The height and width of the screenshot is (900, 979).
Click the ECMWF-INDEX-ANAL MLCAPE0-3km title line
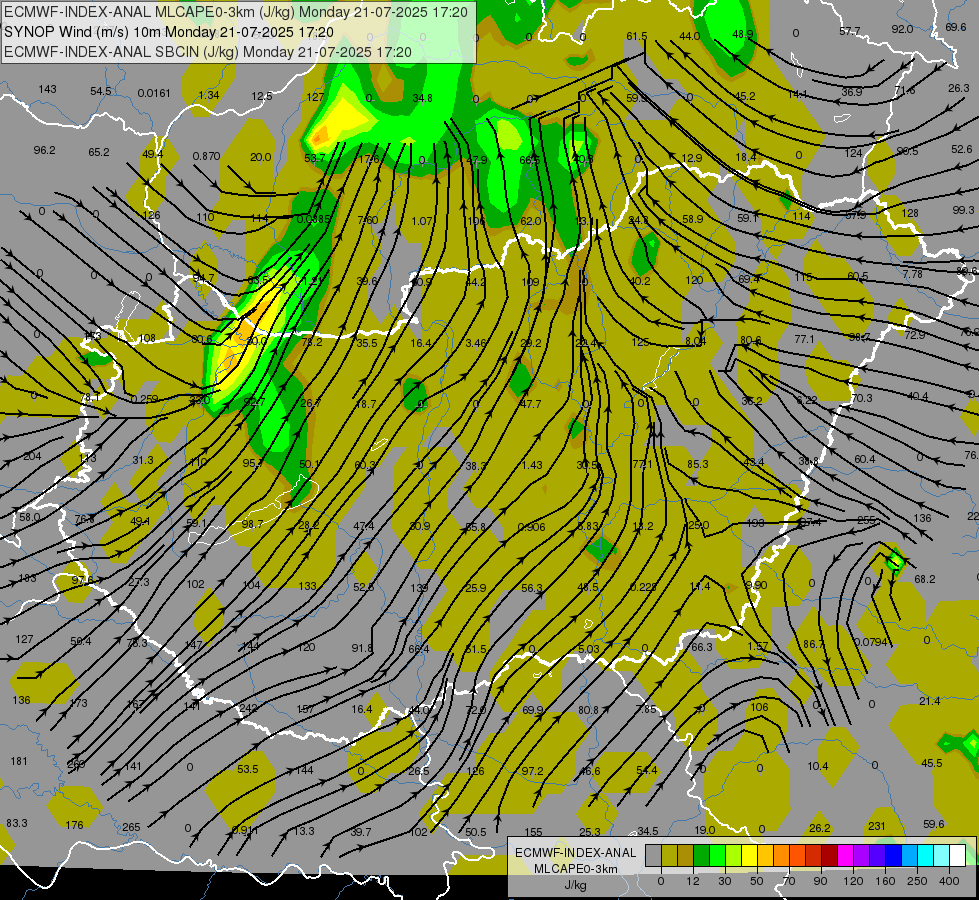(235, 12)
